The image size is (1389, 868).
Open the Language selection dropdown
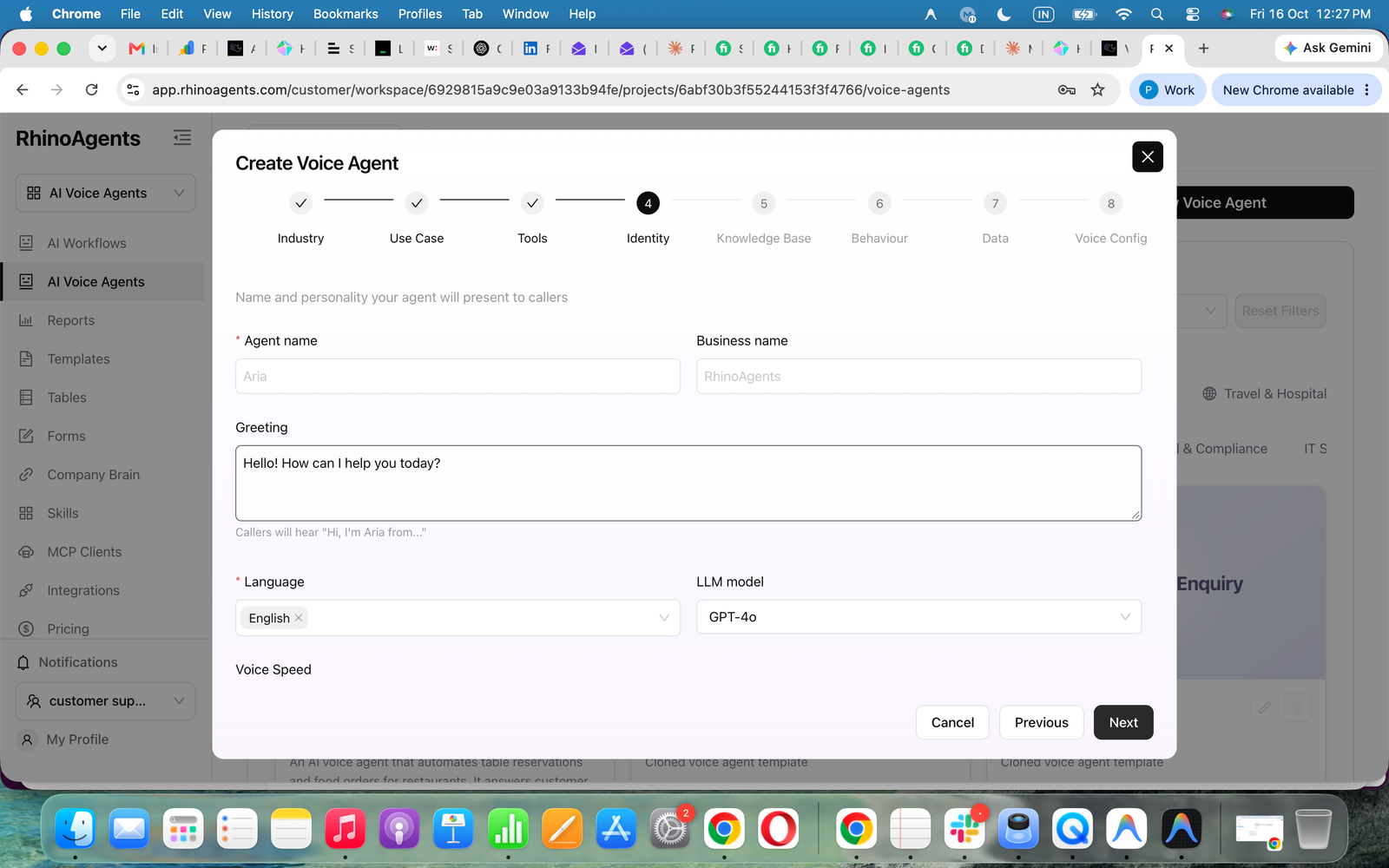tap(458, 618)
